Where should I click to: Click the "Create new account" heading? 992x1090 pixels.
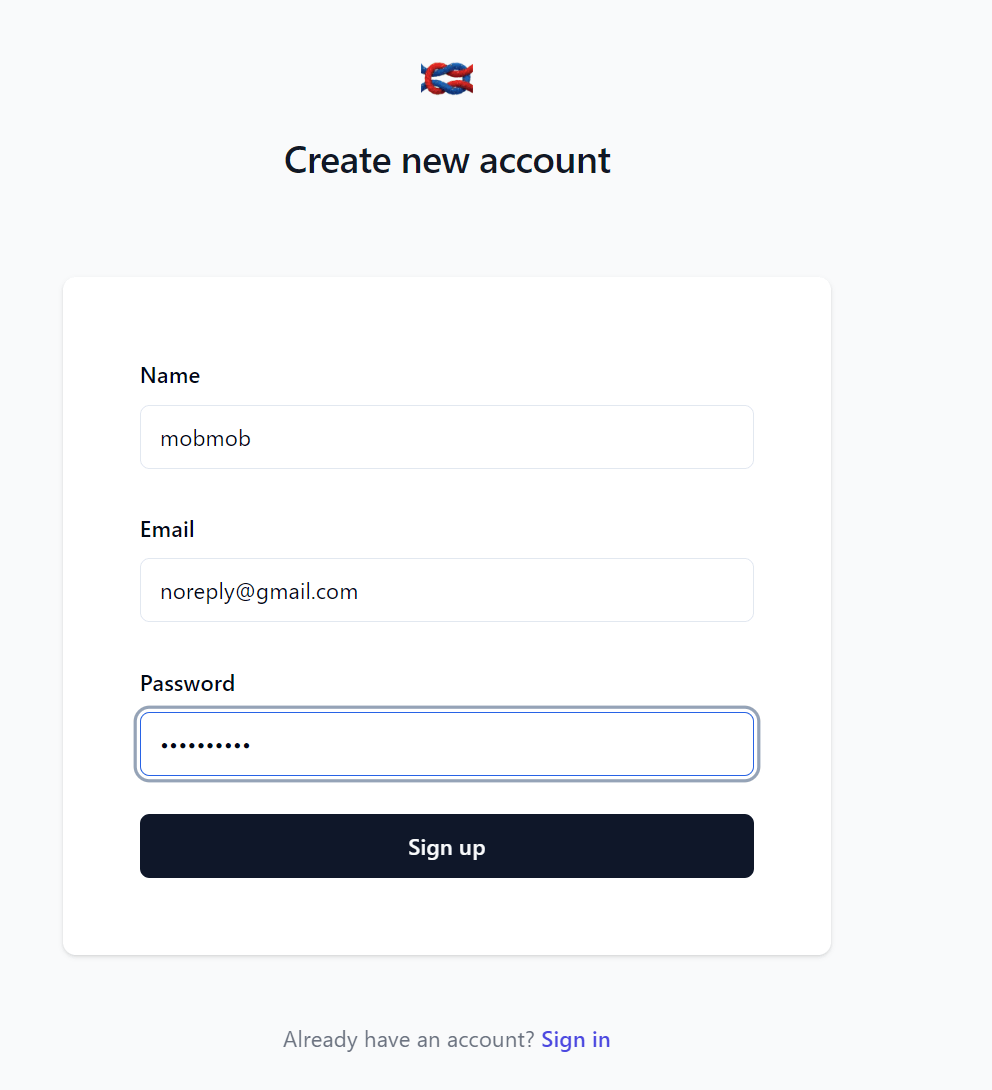point(447,161)
